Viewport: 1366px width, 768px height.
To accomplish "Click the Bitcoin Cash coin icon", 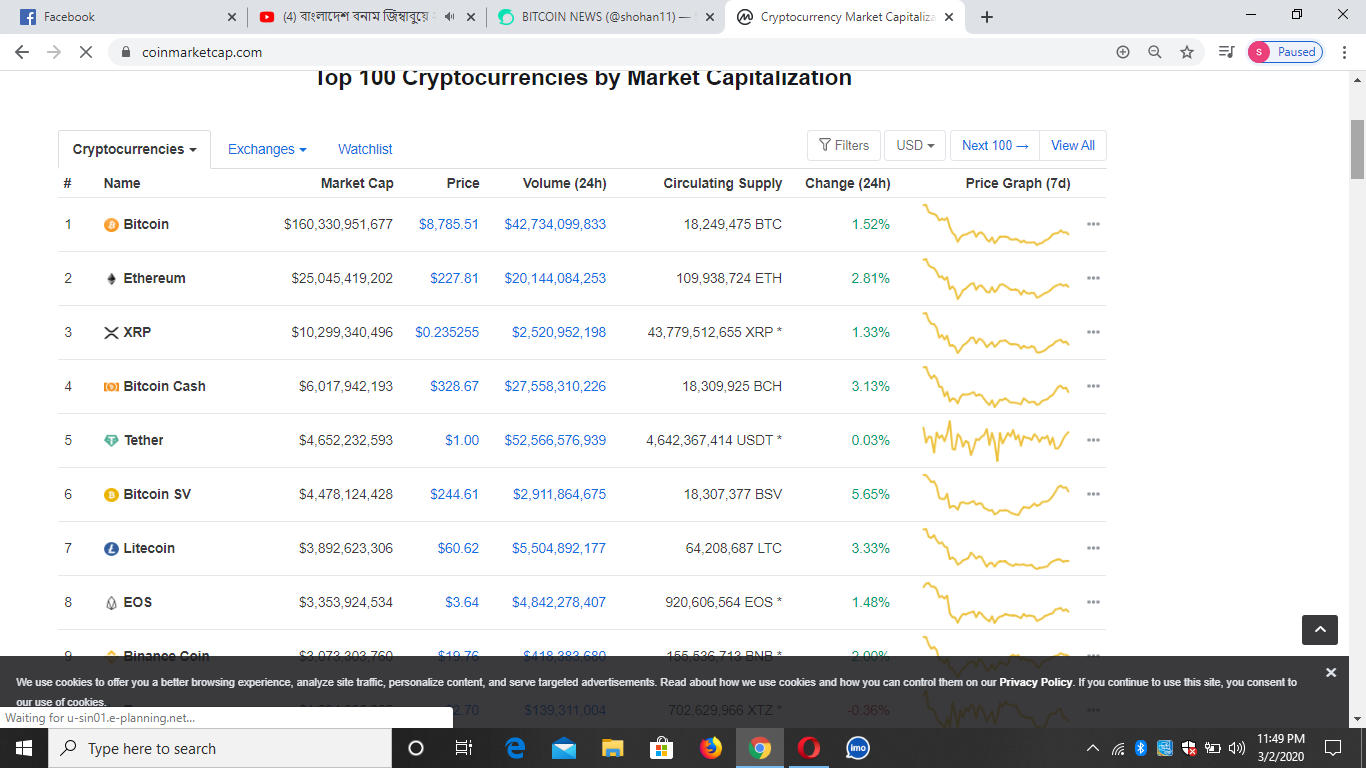I will point(111,387).
